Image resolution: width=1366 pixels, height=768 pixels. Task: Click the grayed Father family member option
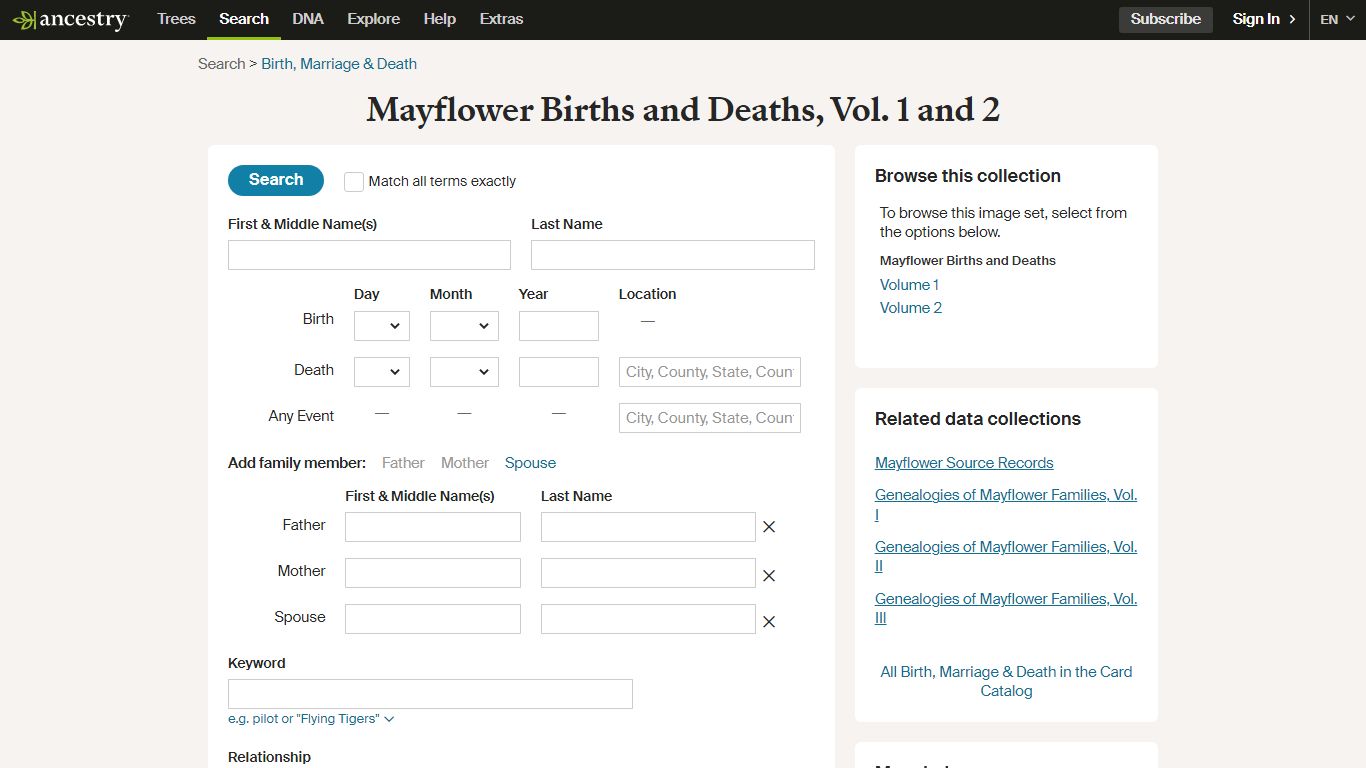(x=403, y=463)
